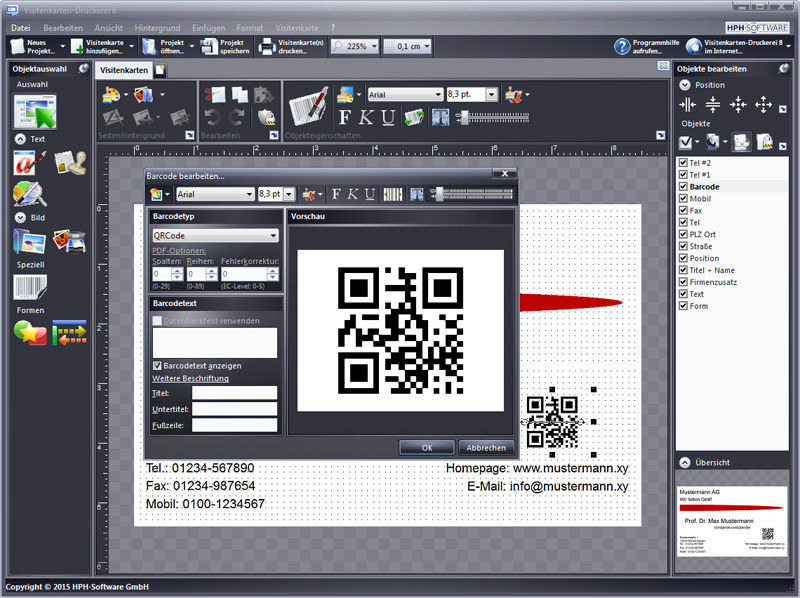
Task: Uncheck the Tel #2 object checkbox
Action: pyautogui.click(x=683, y=163)
